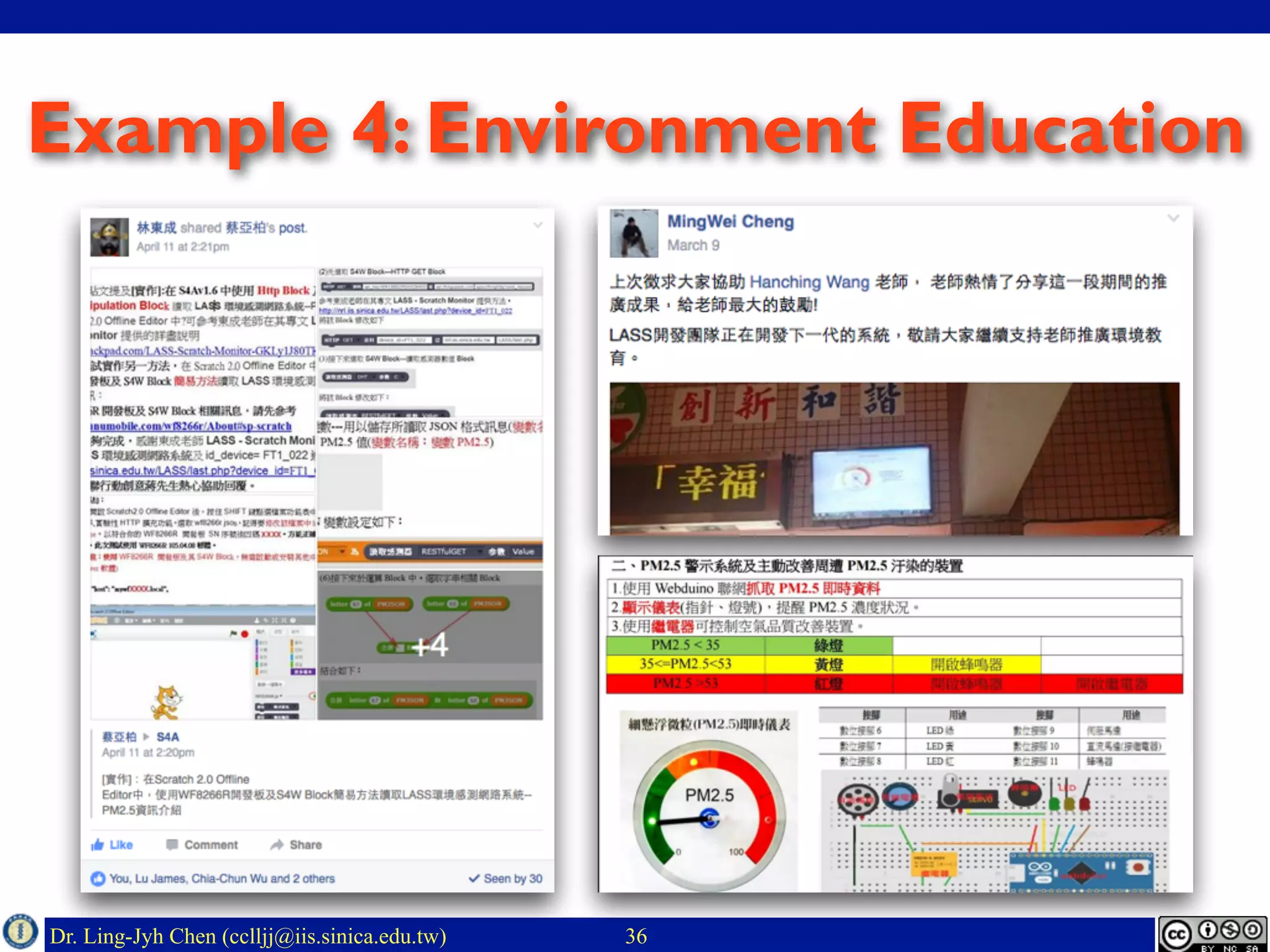The width and height of the screenshot is (1270, 952).
Task: Open the MingWei Cheng name link
Action: coord(730,221)
